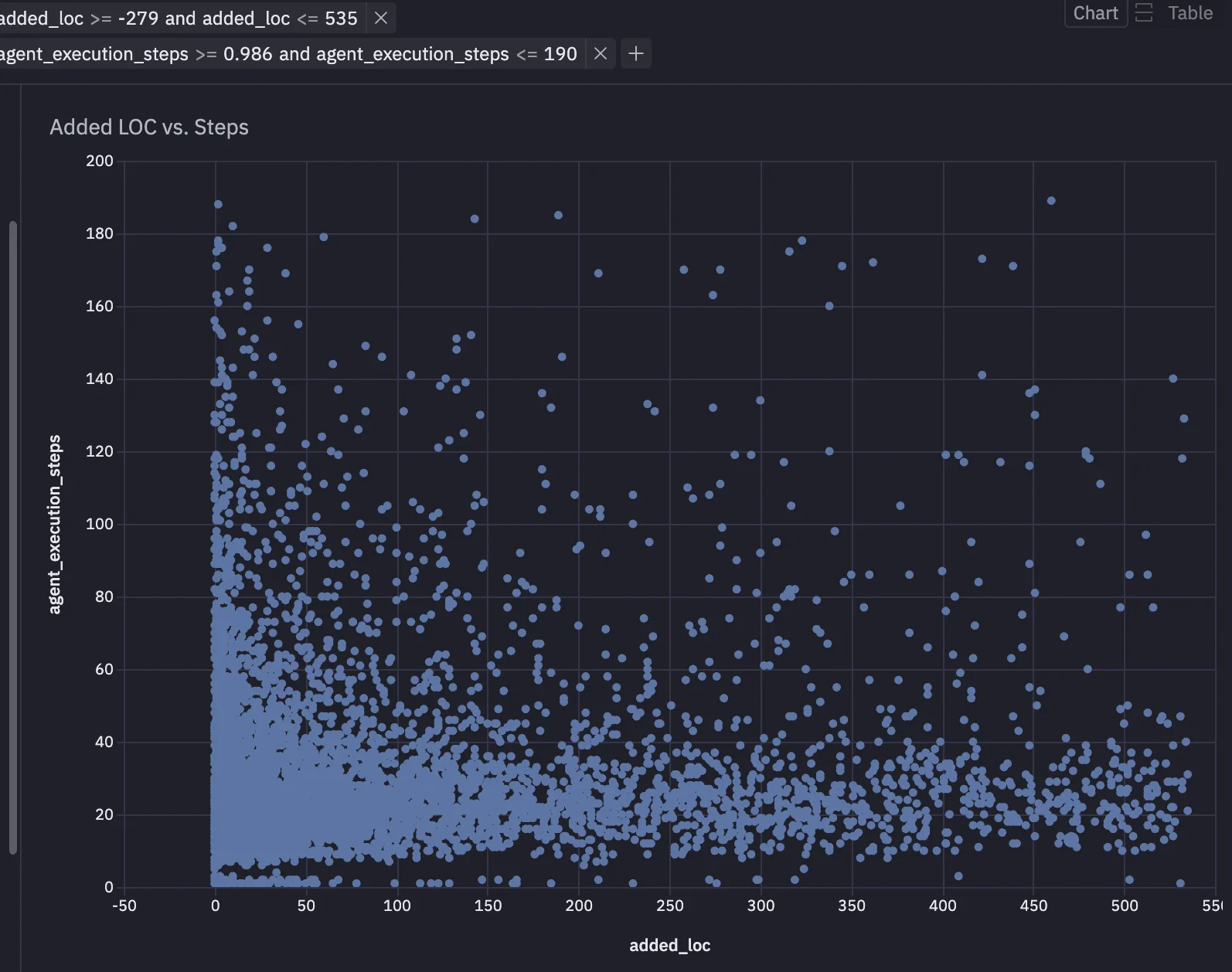Click the data point near 377 LOC, 105 steps
The width and height of the screenshot is (1232, 972).
(900, 506)
